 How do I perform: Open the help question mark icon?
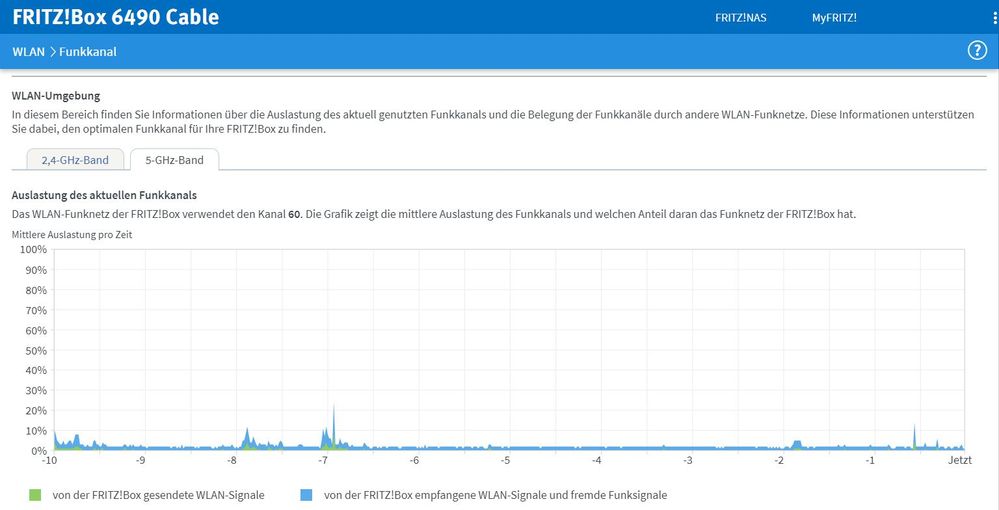(x=977, y=51)
